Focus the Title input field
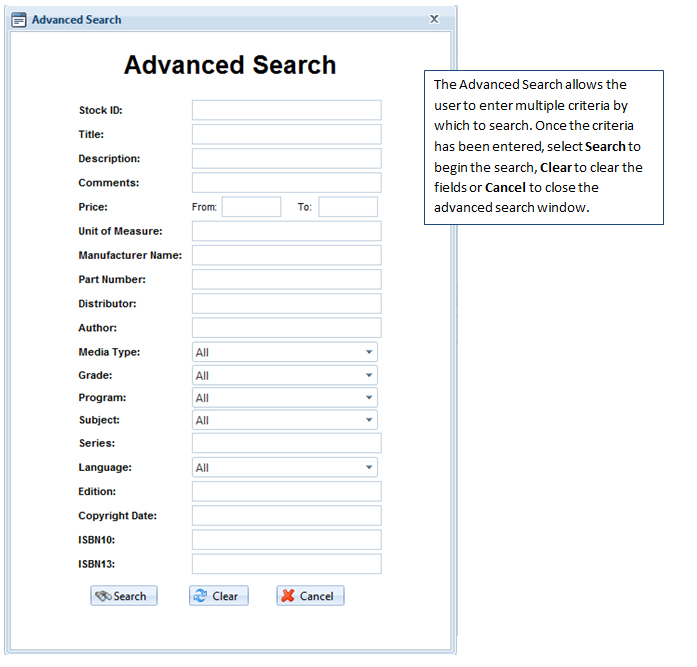Image resolution: width=697 pixels, height=667 pixels. click(x=286, y=134)
